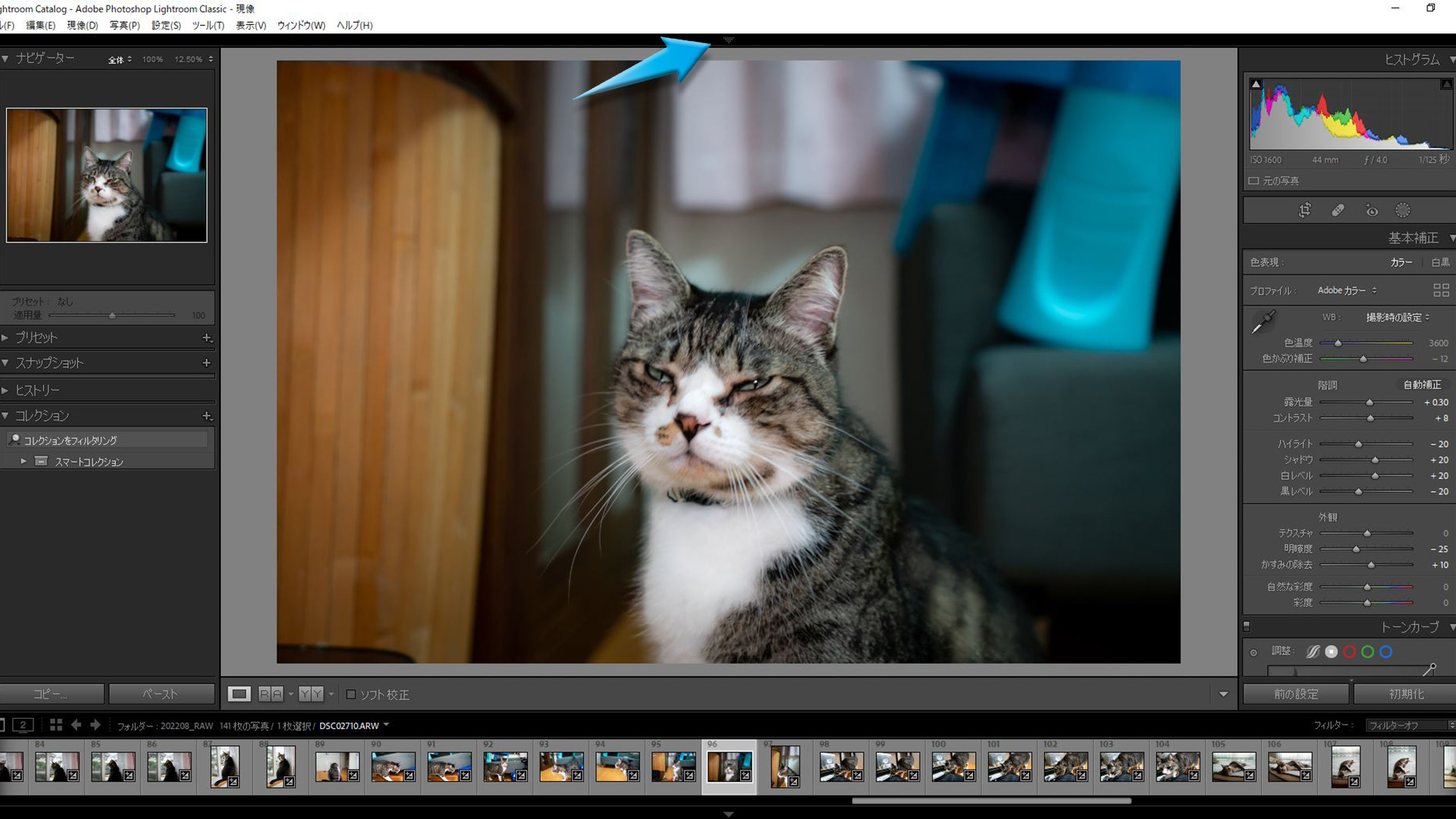Open the 現像(D) menu
This screenshot has width=1456, height=819.
[x=83, y=25]
